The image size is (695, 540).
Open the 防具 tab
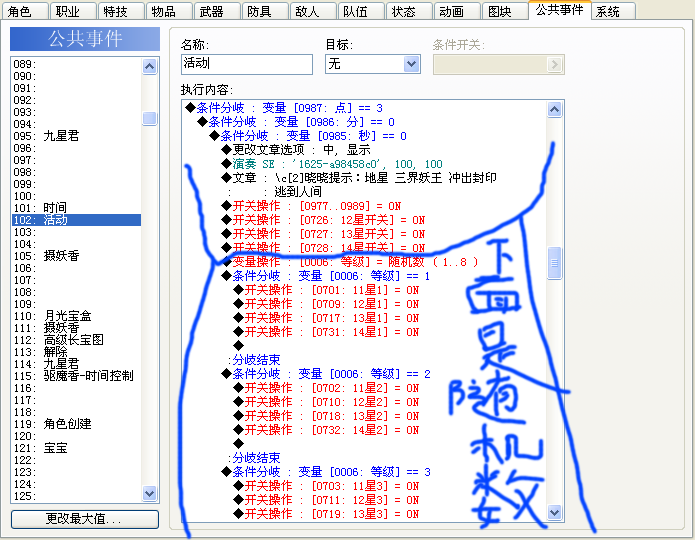click(x=265, y=11)
